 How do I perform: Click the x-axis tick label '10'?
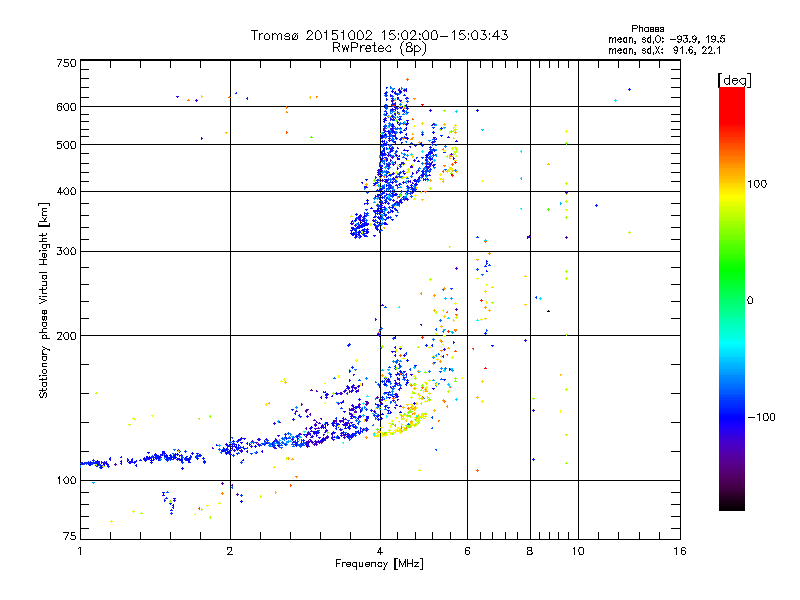(578, 551)
